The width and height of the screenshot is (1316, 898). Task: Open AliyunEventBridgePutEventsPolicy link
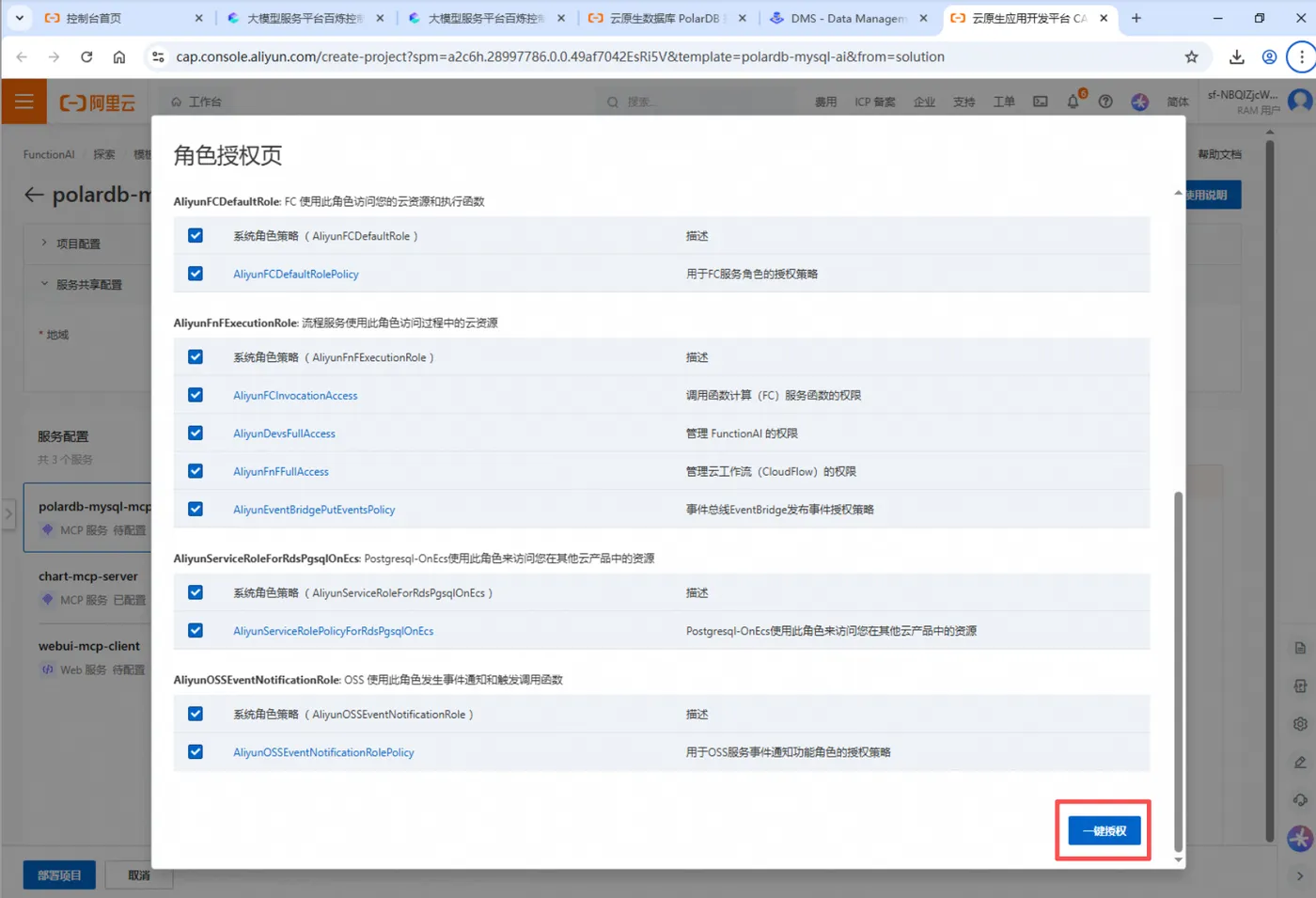click(314, 510)
